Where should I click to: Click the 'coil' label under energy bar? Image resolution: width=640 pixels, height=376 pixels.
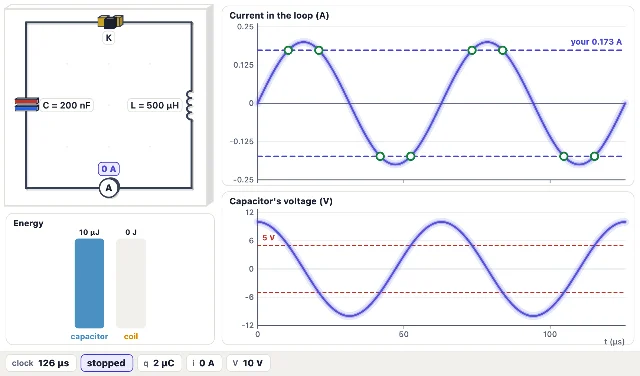click(131, 336)
